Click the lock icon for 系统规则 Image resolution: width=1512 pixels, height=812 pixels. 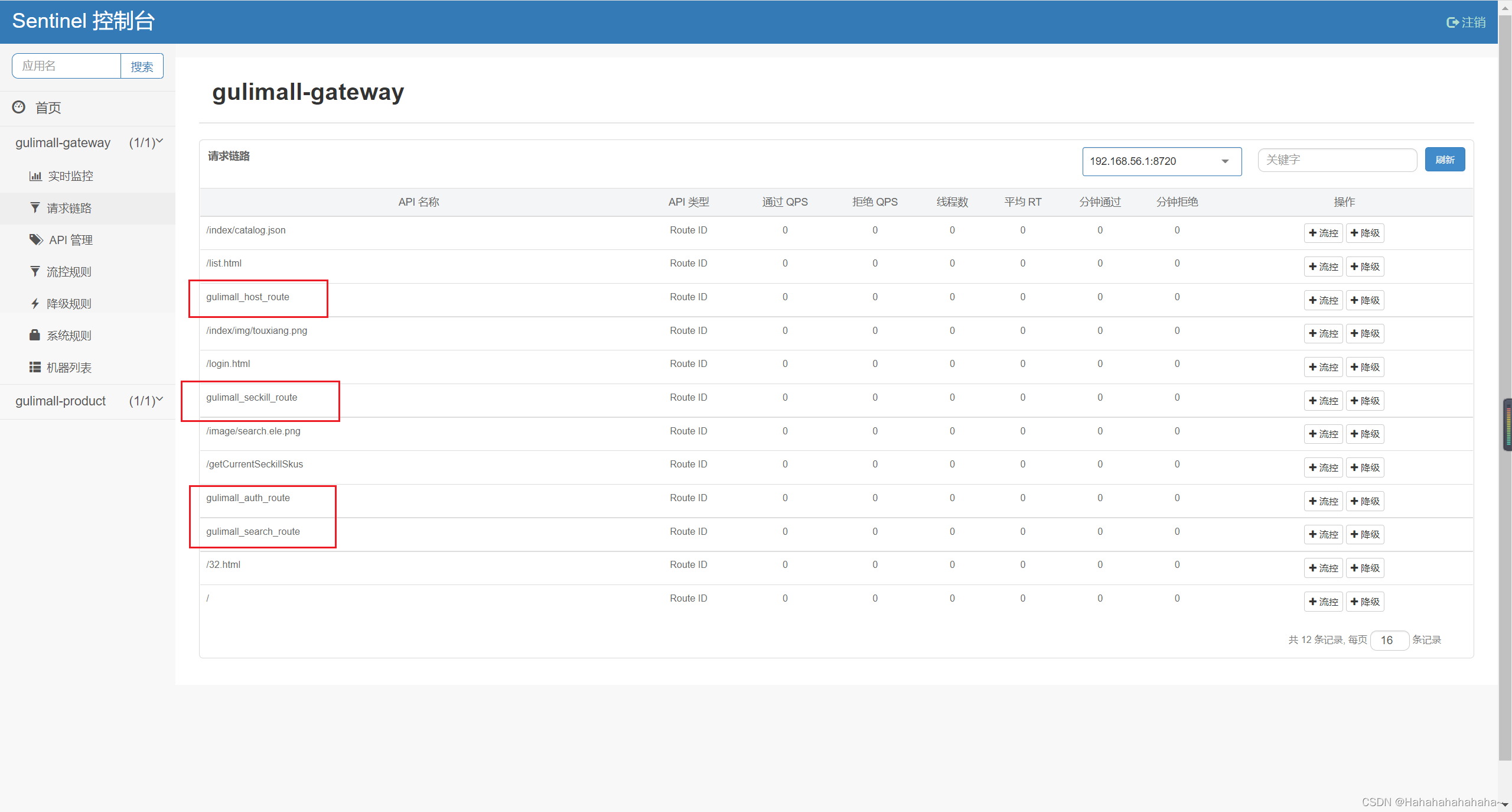[x=35, y=335]
